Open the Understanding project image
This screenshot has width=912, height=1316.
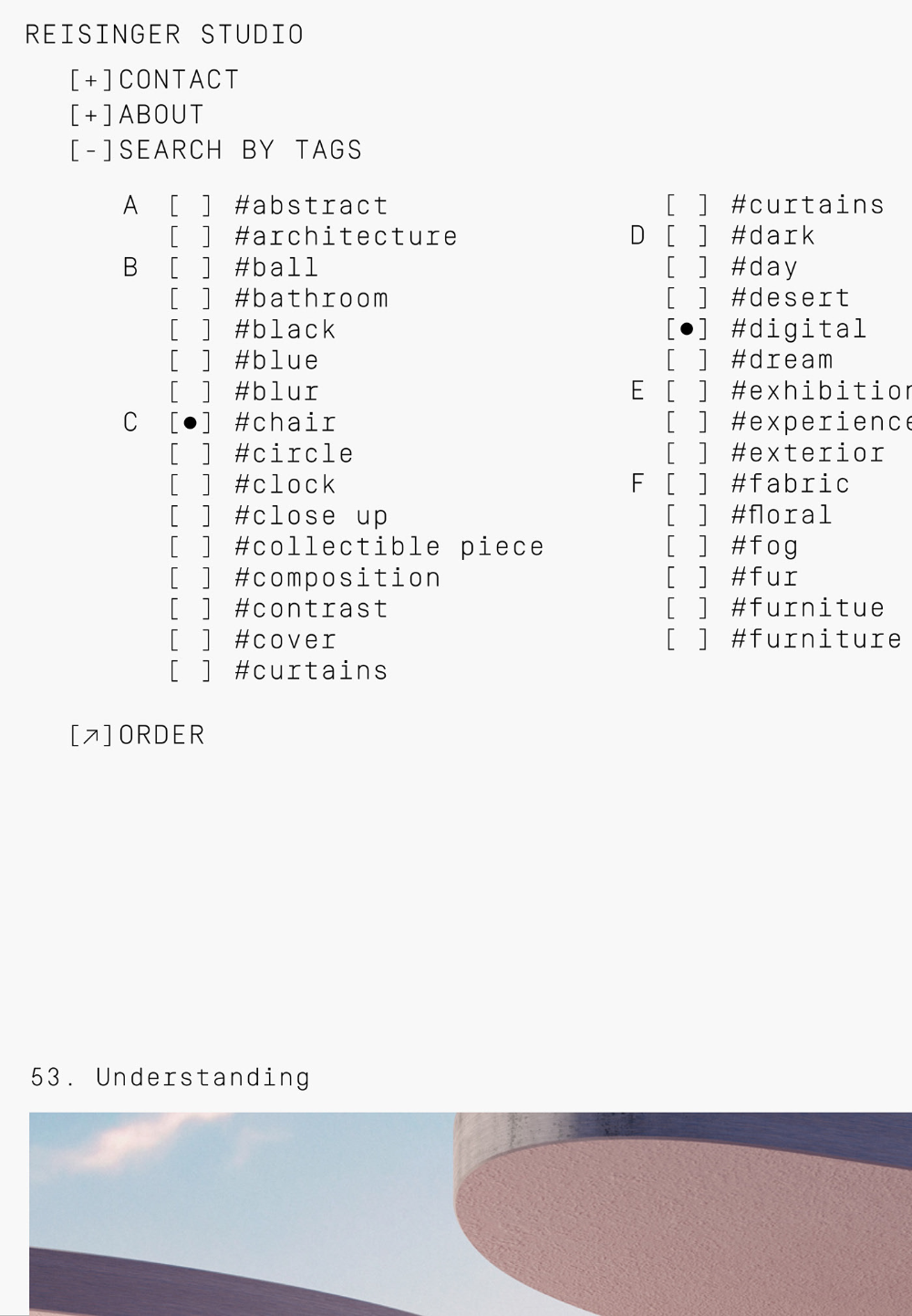click(471, 1213)
